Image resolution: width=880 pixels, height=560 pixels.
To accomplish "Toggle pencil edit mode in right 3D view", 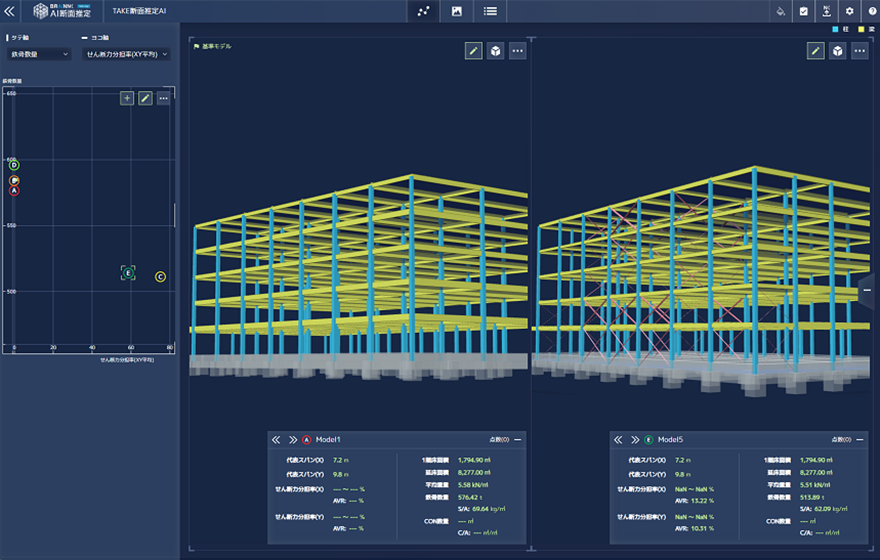I will (x=816, y=50).
